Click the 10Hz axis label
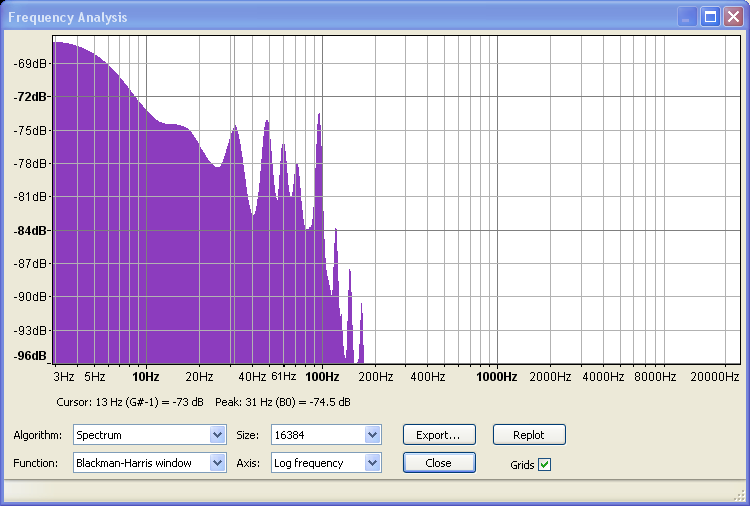The image size is (750, 506). tap(145, 377)
